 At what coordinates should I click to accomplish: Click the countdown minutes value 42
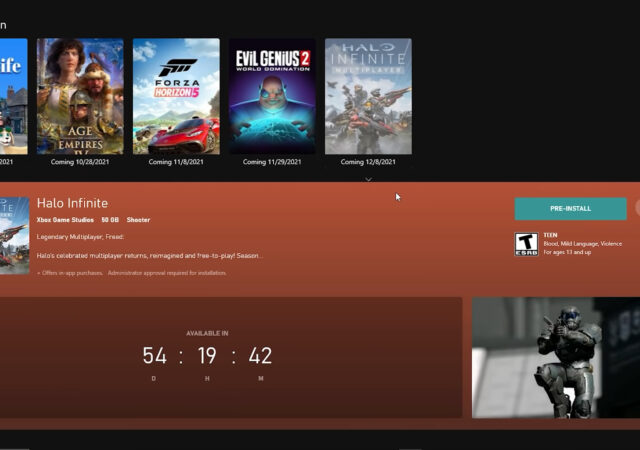click(x=260, y=356)
